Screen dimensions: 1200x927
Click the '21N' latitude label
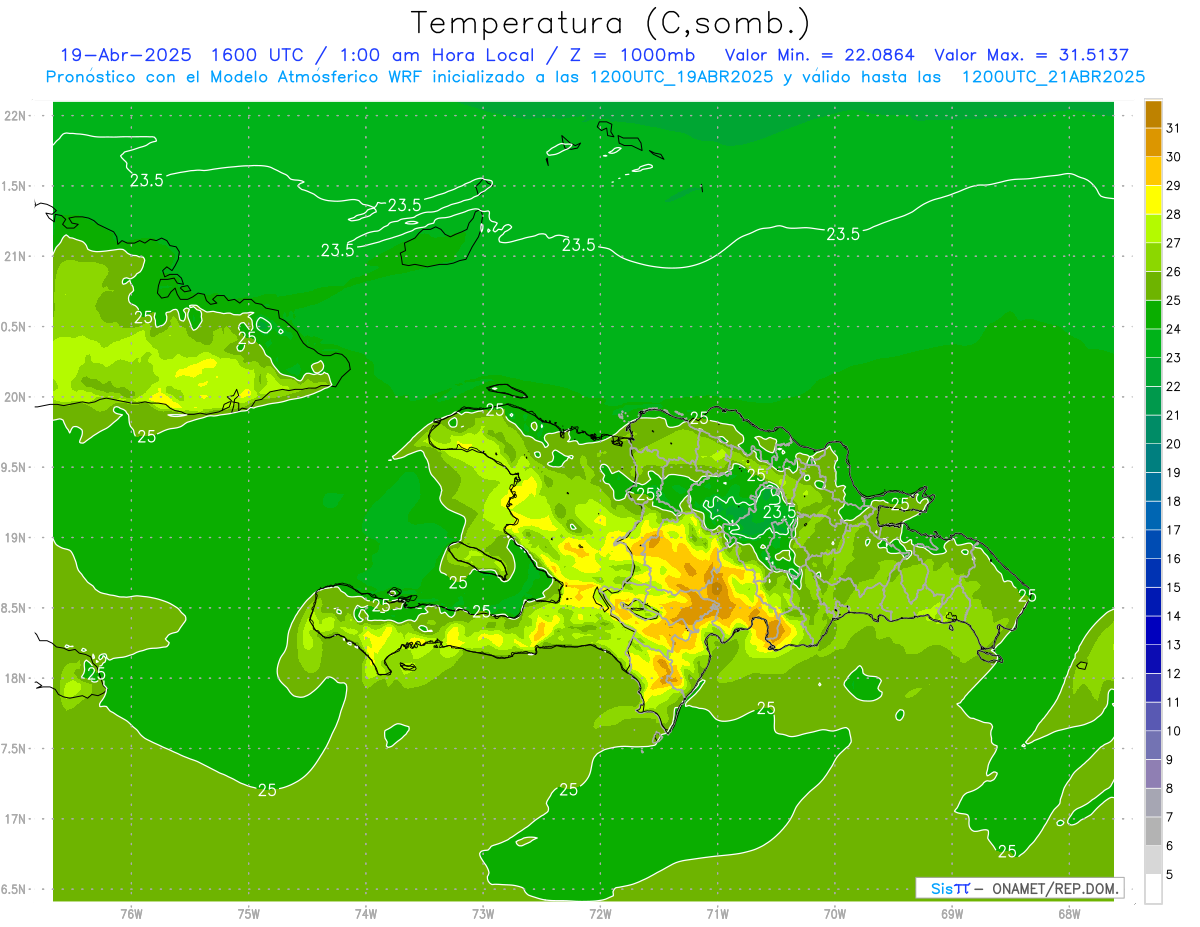pos(17,256)
